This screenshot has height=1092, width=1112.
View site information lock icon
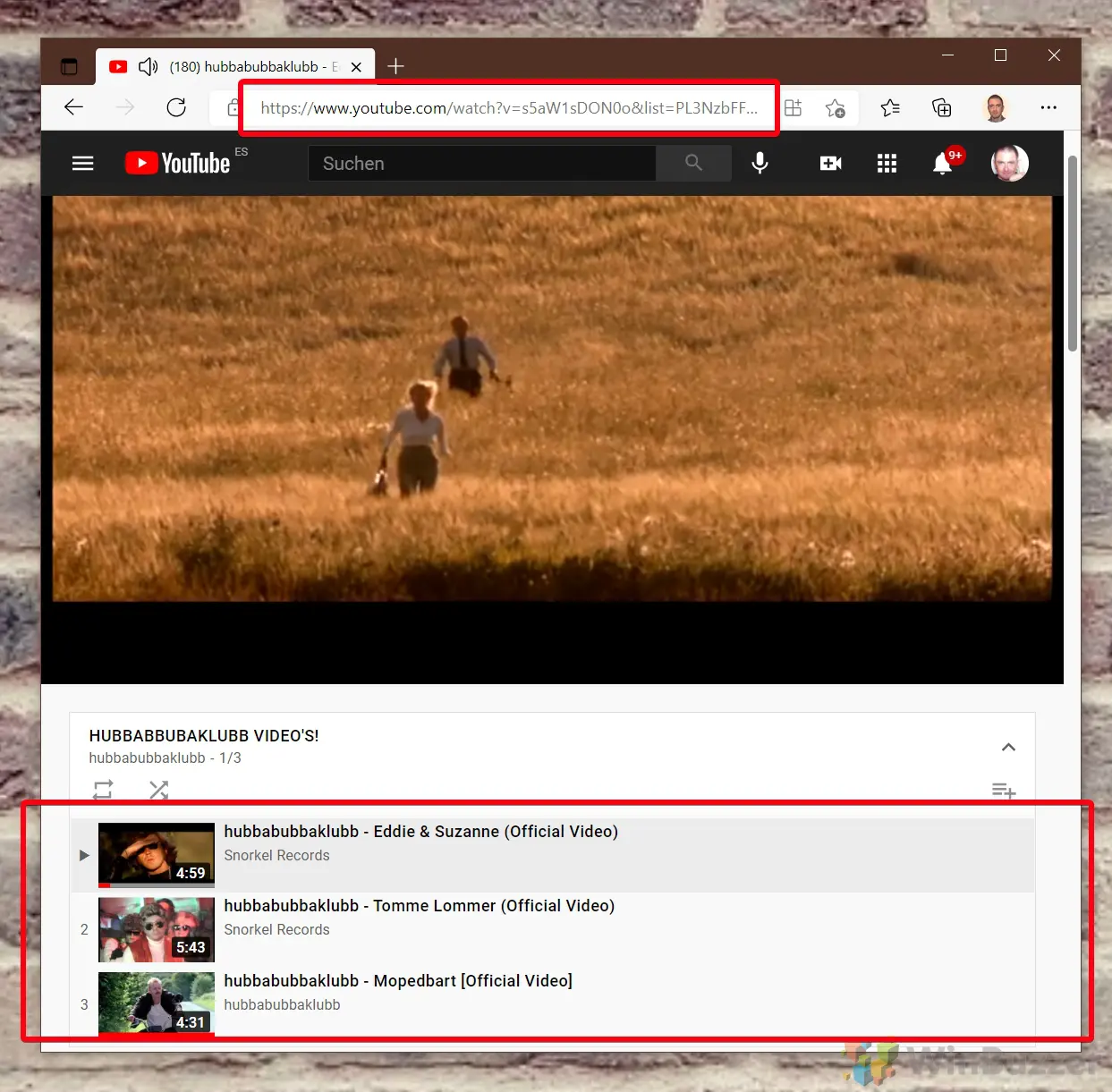pos(233,108)
